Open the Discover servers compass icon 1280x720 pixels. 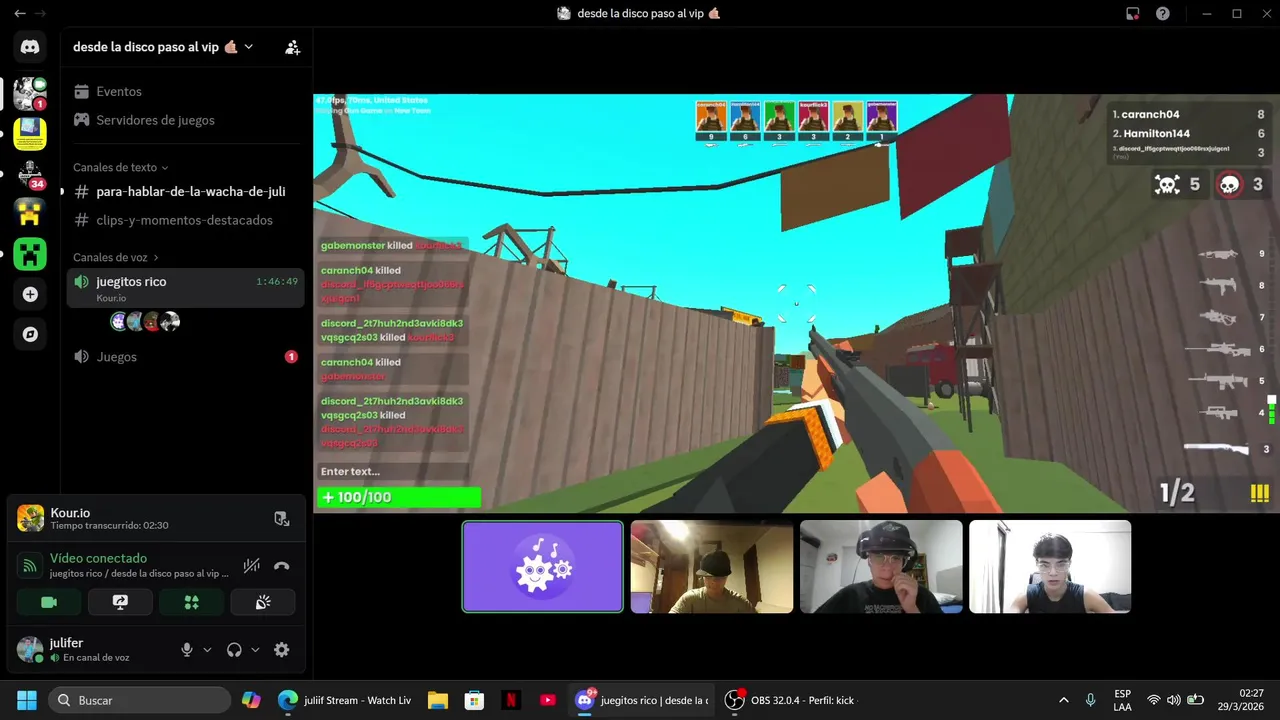(x=30, y=334)
